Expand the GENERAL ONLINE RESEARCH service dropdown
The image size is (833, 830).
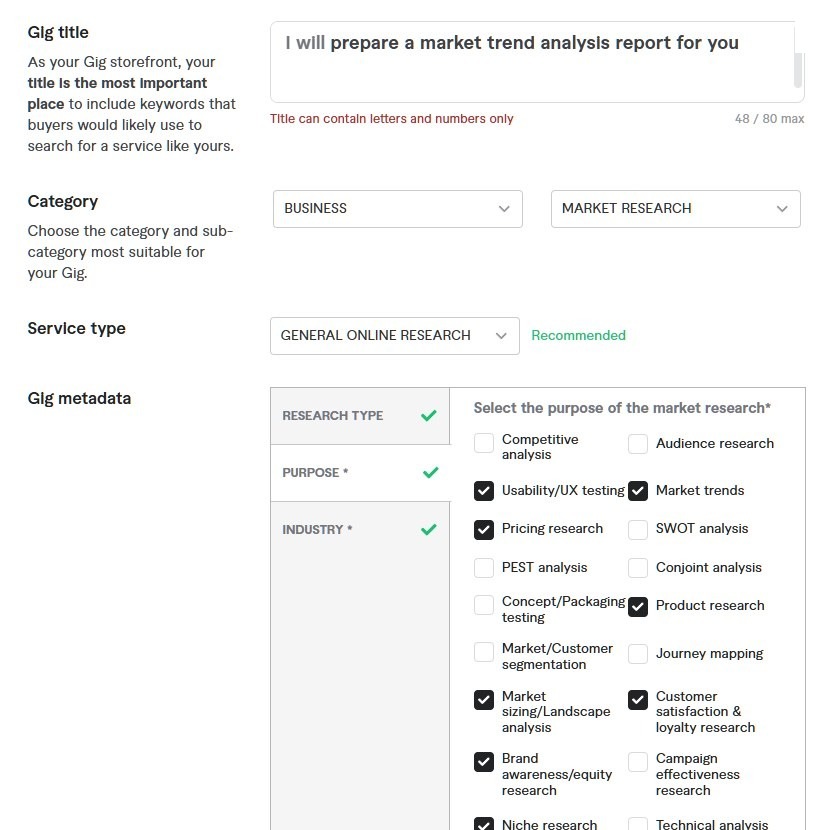point(394,336)
